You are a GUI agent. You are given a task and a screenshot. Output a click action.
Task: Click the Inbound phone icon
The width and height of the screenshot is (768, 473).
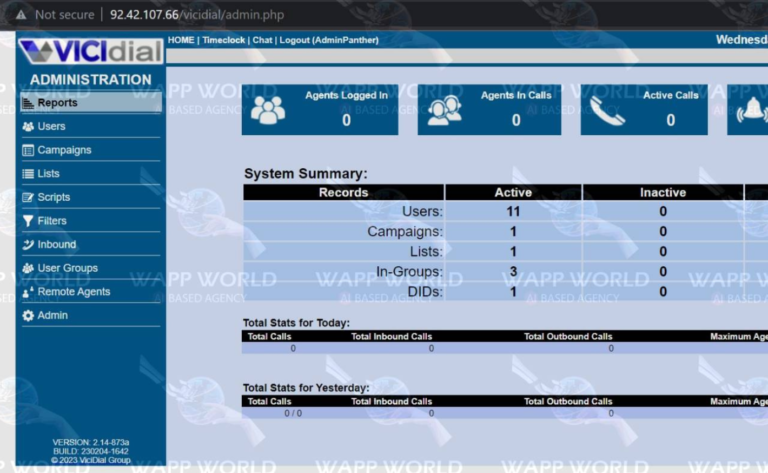point(28,245)
